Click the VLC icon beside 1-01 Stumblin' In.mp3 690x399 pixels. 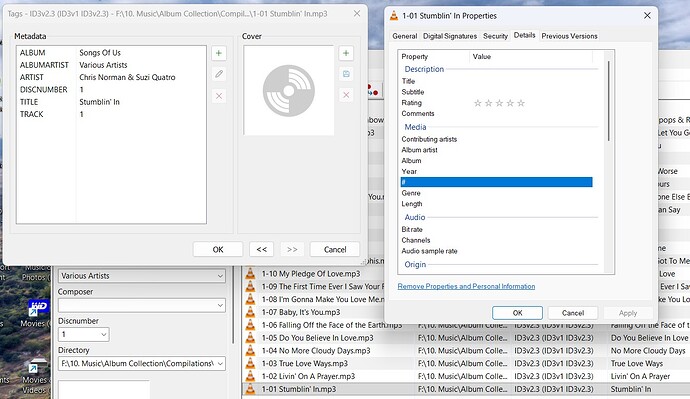pyautogui.click(x=250, y=389)
